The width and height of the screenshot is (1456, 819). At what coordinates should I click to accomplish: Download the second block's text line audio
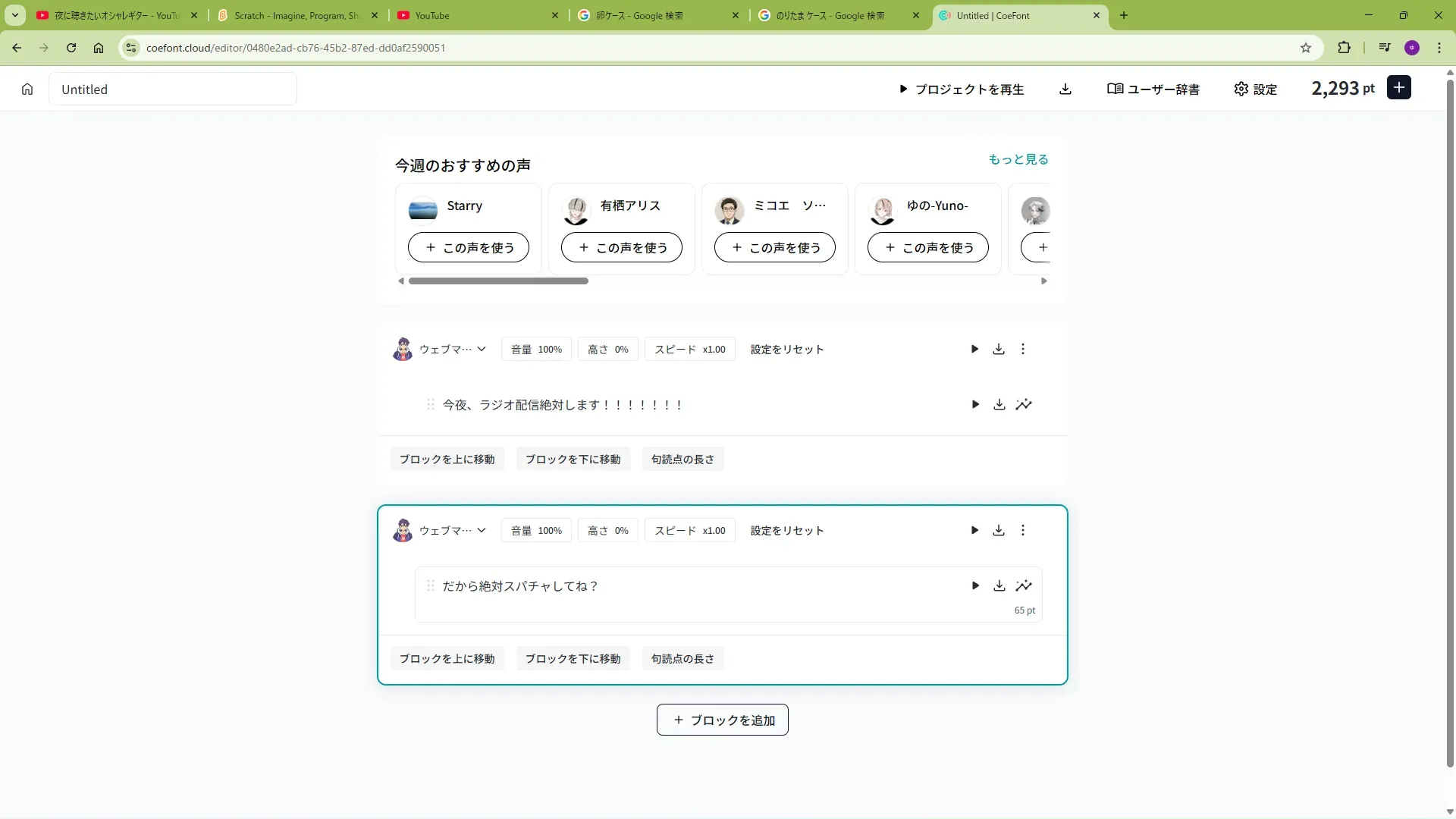pyautogui.click(x=999, y=586)
